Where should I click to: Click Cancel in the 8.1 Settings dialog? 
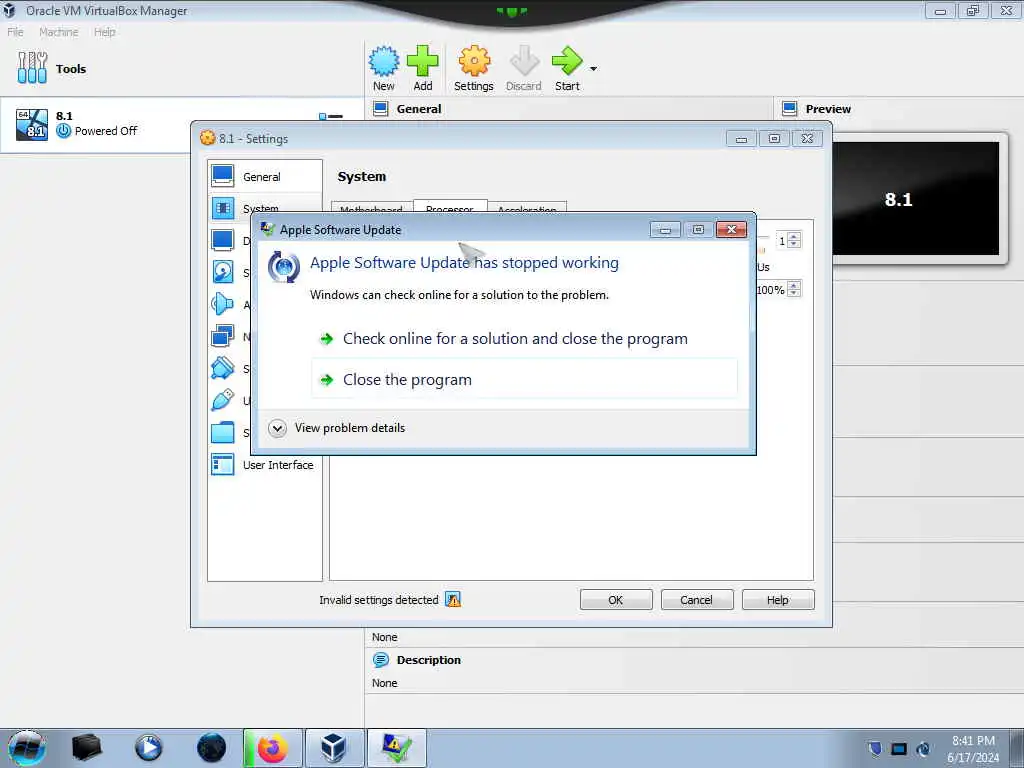click(x=697, y=600)
